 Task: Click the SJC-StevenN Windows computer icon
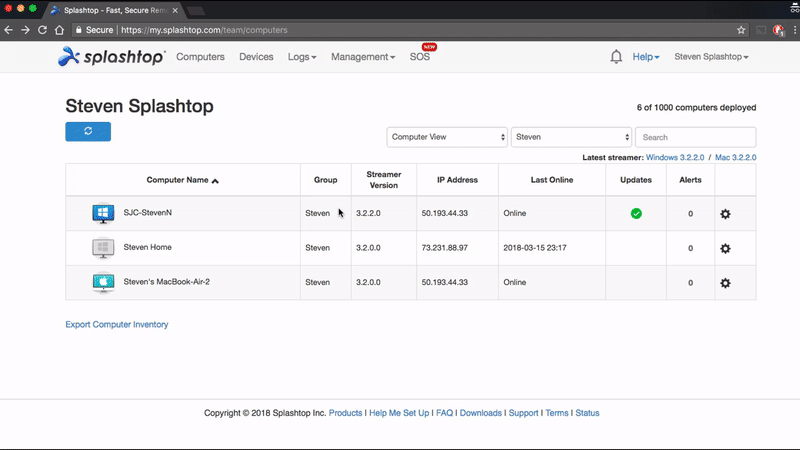(103, 214)
